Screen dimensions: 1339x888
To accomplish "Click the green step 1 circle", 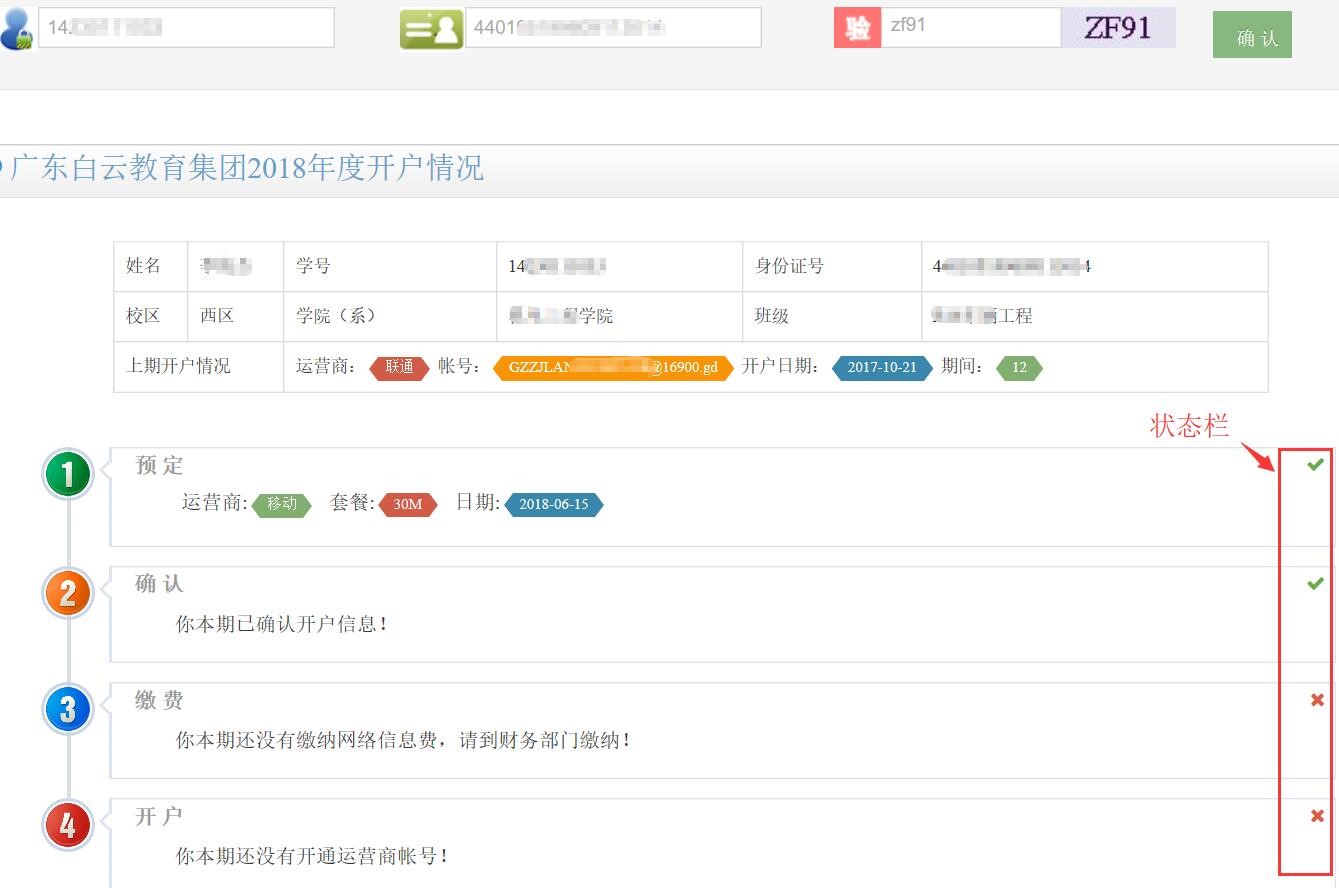I will coord(67,475).
